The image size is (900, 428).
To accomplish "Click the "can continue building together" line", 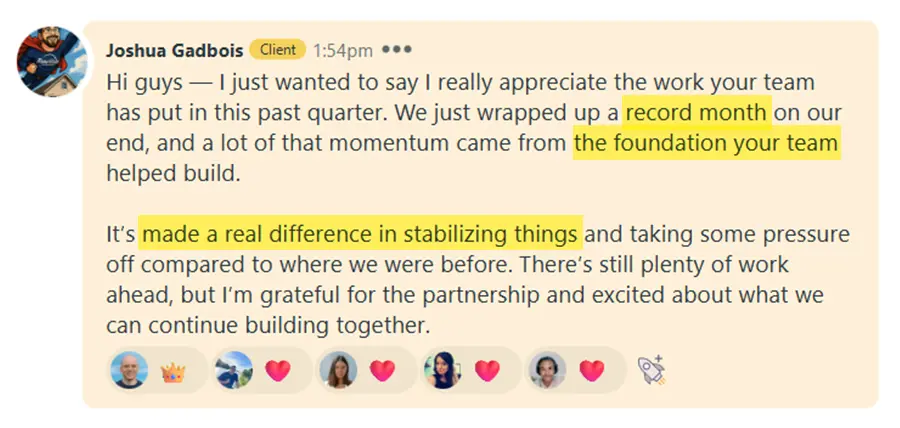I will pos(268,325).
